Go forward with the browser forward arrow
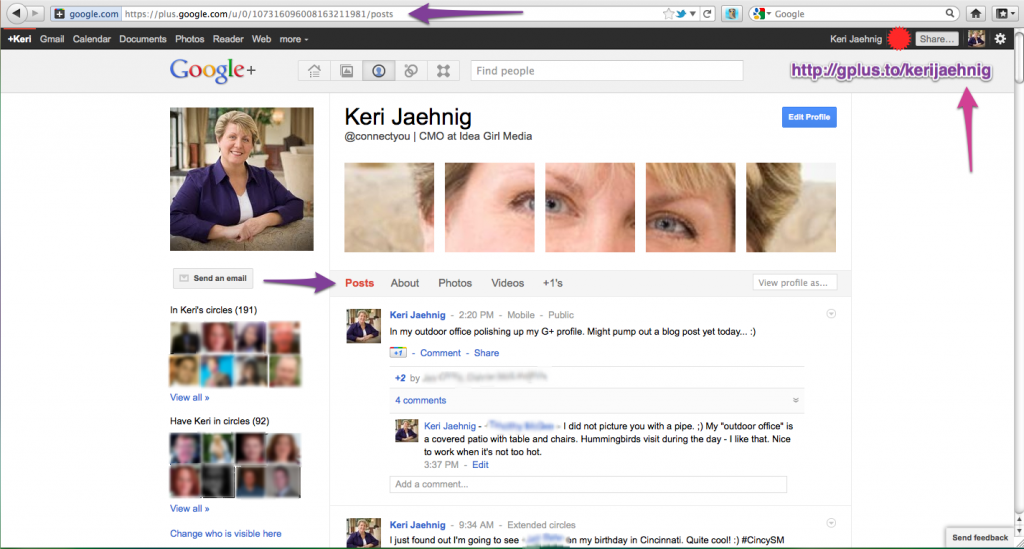Screen dimensions: 1024x549 (x=35, y=13)
